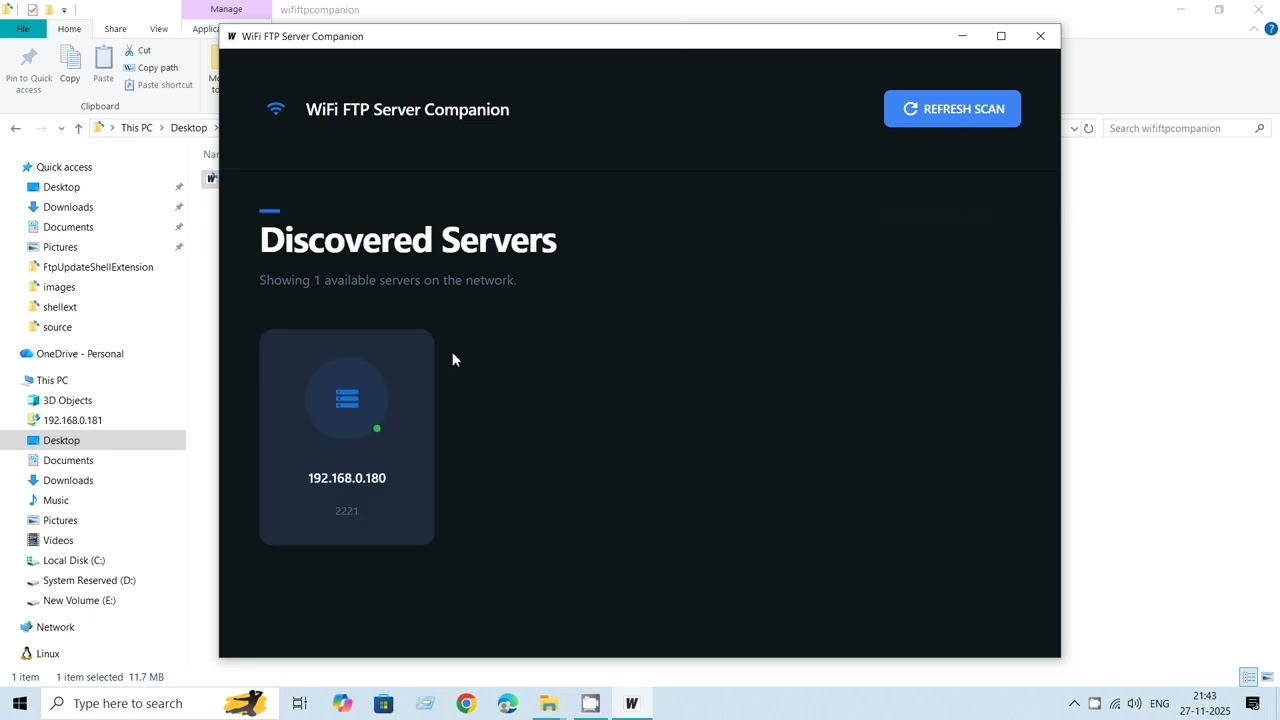The image size is (1280, 720).
Task: Open the volume speaker tray icon
Action: tap(1134, 703)
